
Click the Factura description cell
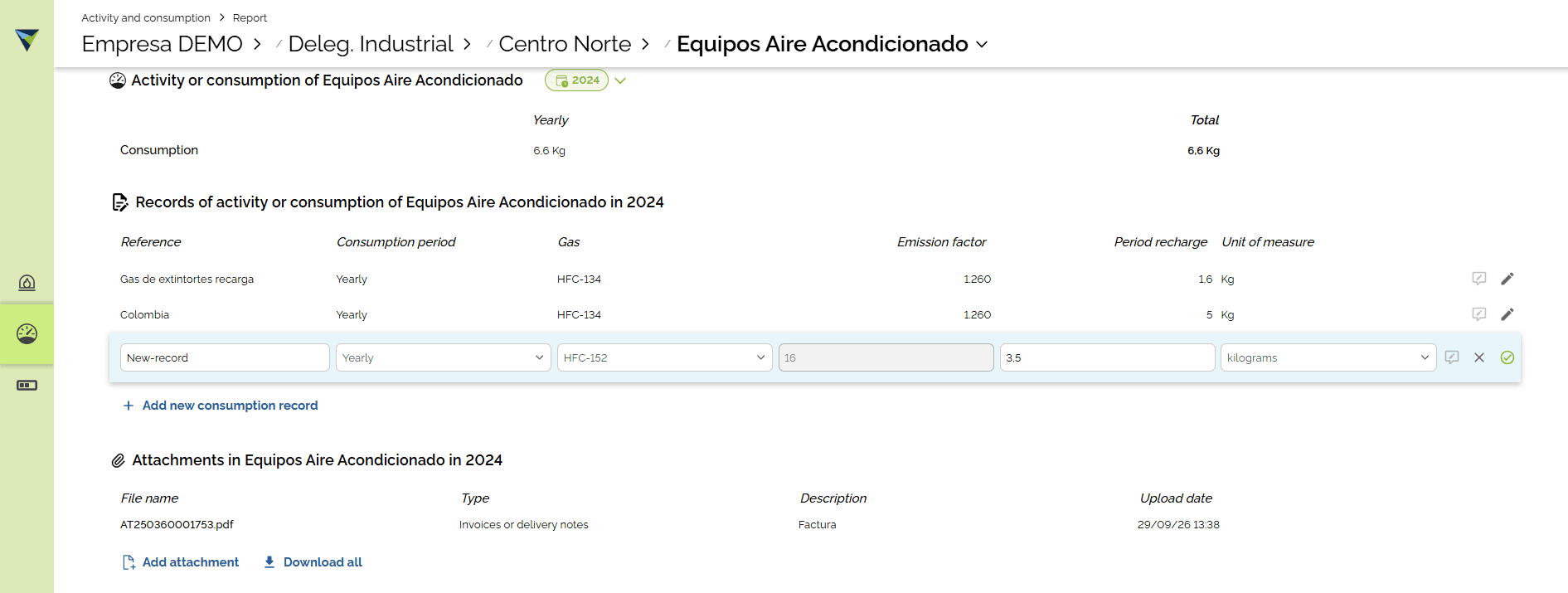[x=817, y=524]
